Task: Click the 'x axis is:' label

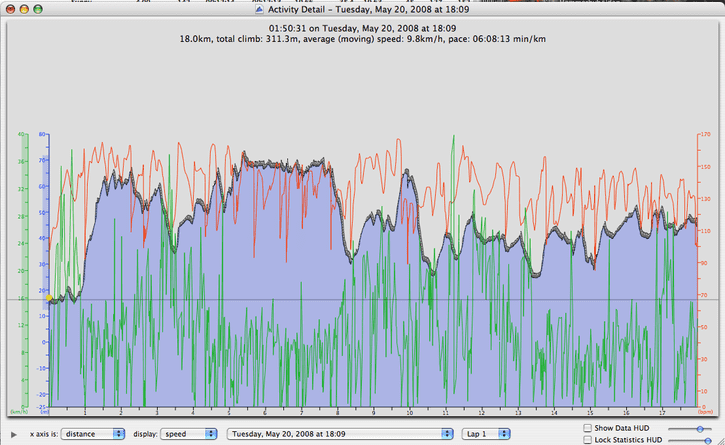Action: click(44, 434)
